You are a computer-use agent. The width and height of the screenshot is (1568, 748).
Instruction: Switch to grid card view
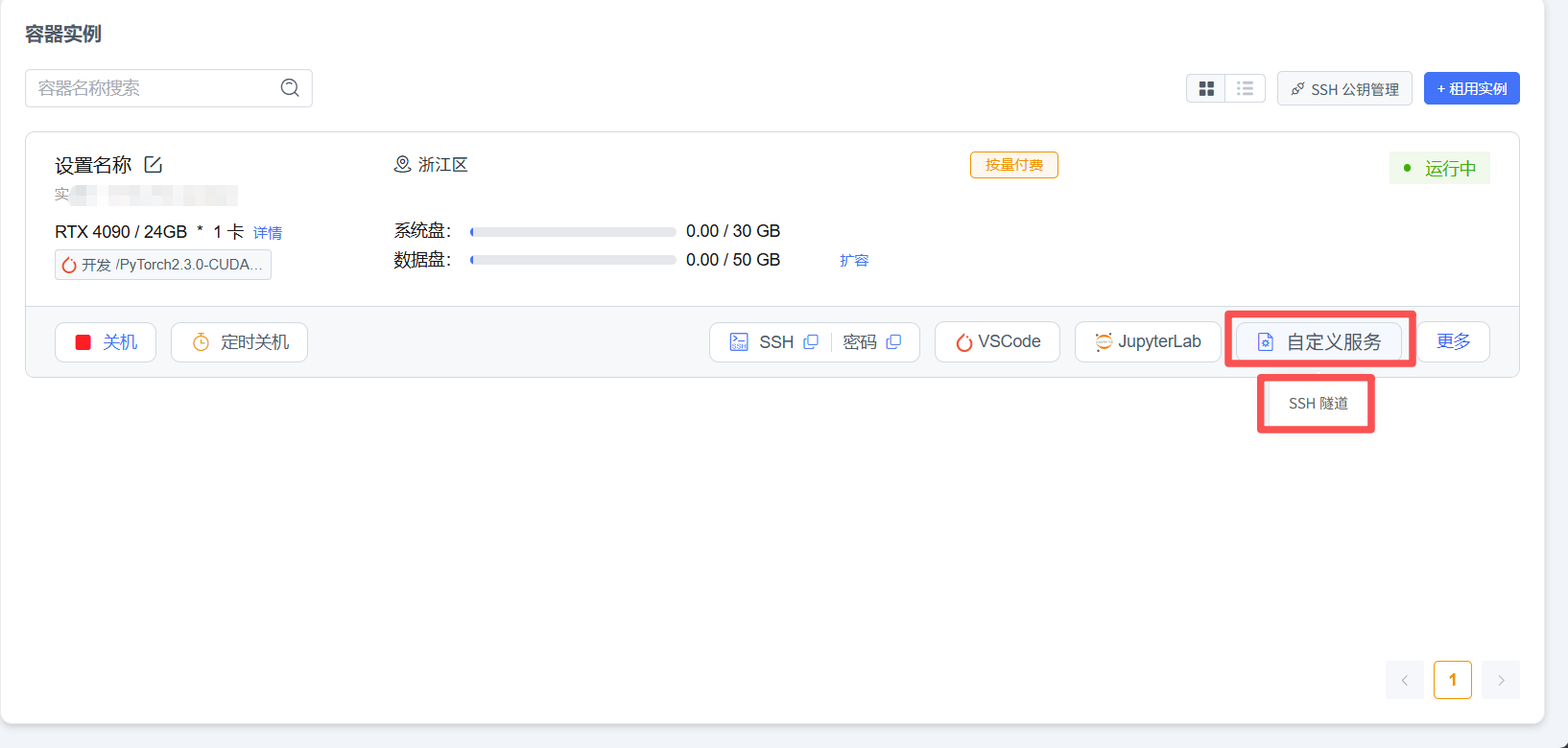tap(1206, 88)
